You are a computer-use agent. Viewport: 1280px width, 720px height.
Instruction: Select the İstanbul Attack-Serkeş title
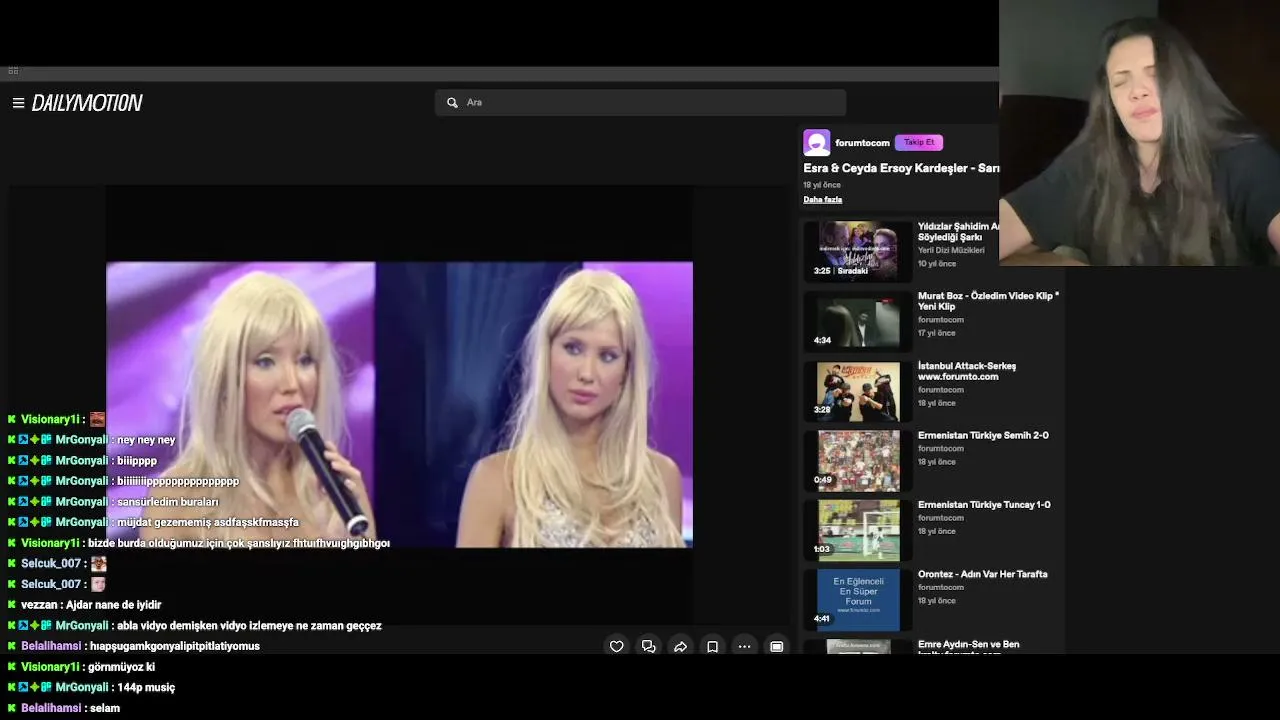coord(967,371)
